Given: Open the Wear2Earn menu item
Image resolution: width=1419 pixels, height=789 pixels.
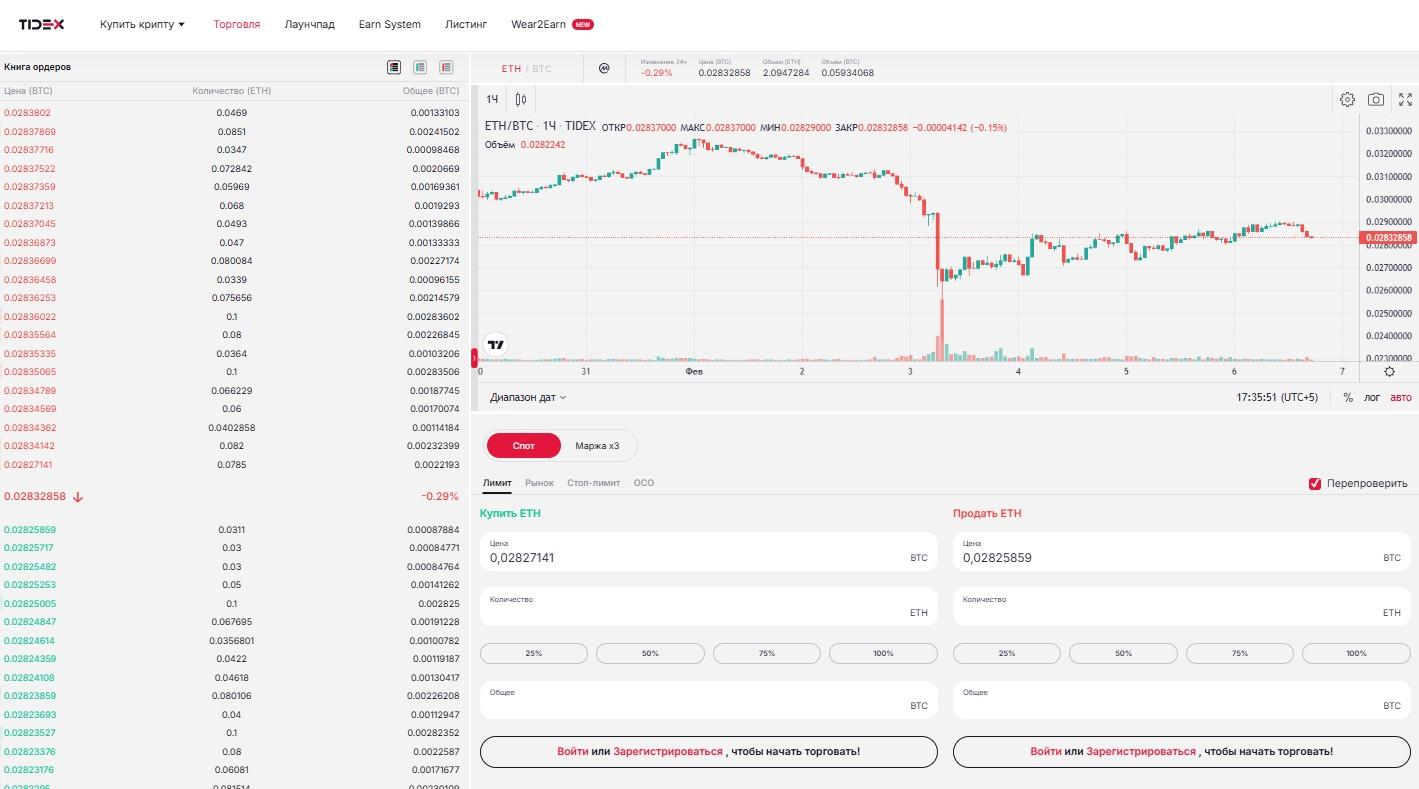Looking at the screenshot, I should click(x=538, y=24).
